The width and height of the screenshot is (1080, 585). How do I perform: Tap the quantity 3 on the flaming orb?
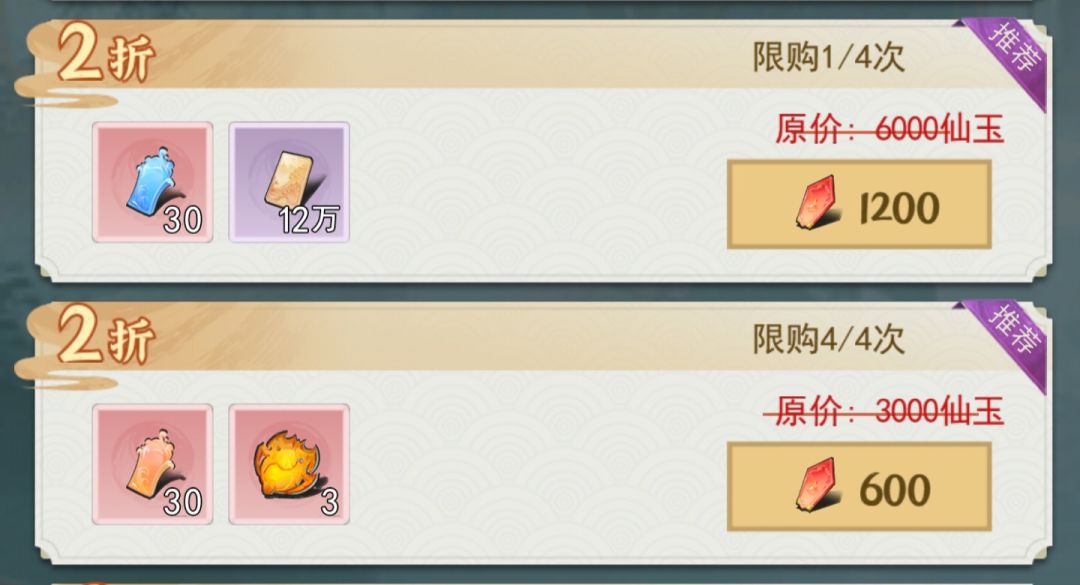330,502
